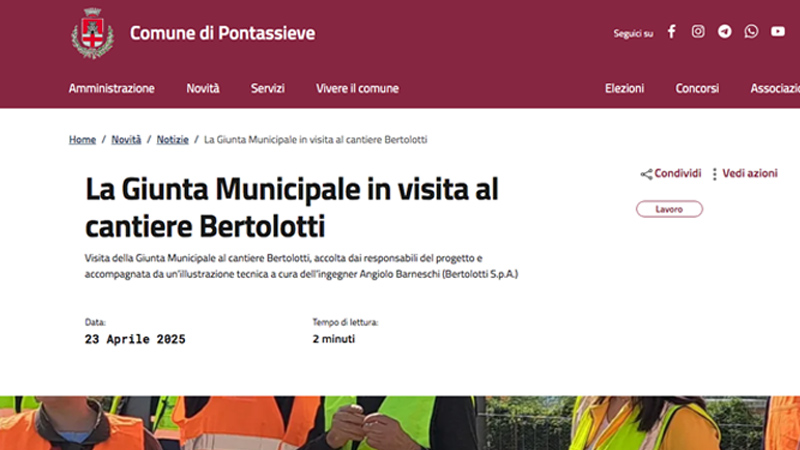Open the Amministrazione menu
This screenshot has width=800, height=450.
[112, 88]
